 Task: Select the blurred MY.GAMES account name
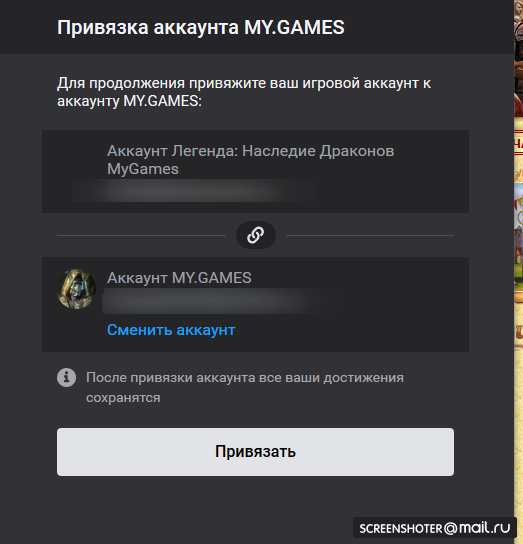coord(219,300)
